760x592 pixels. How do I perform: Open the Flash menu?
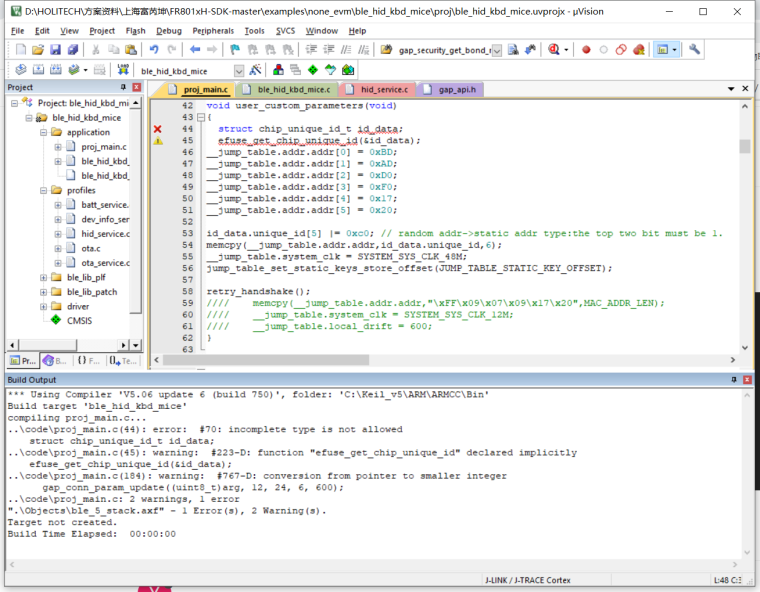135,31
